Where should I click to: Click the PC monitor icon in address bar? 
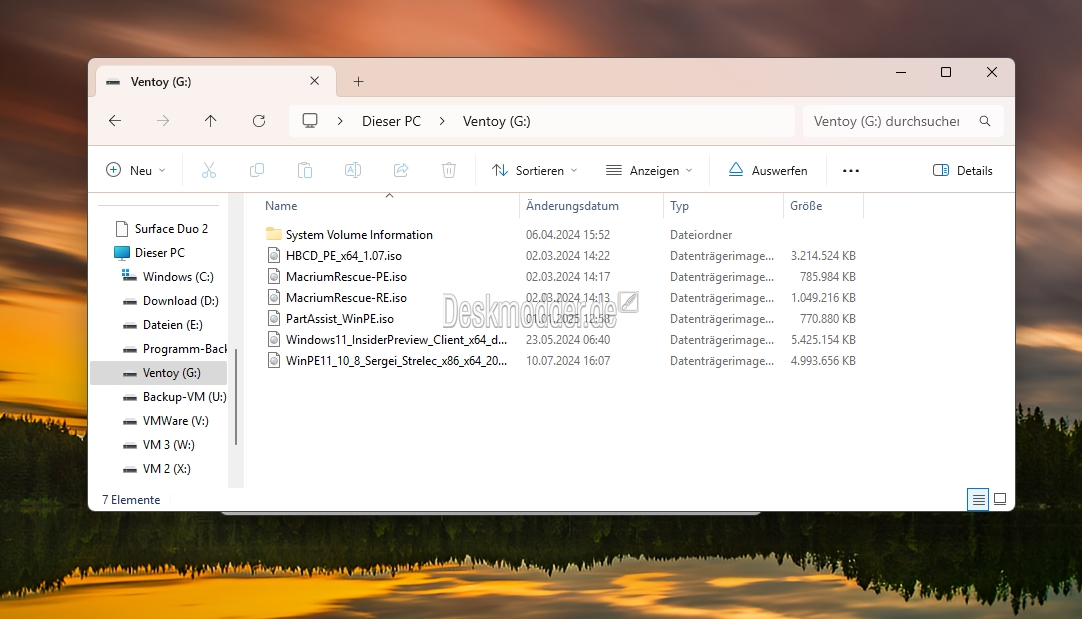(x=310, y=121)
